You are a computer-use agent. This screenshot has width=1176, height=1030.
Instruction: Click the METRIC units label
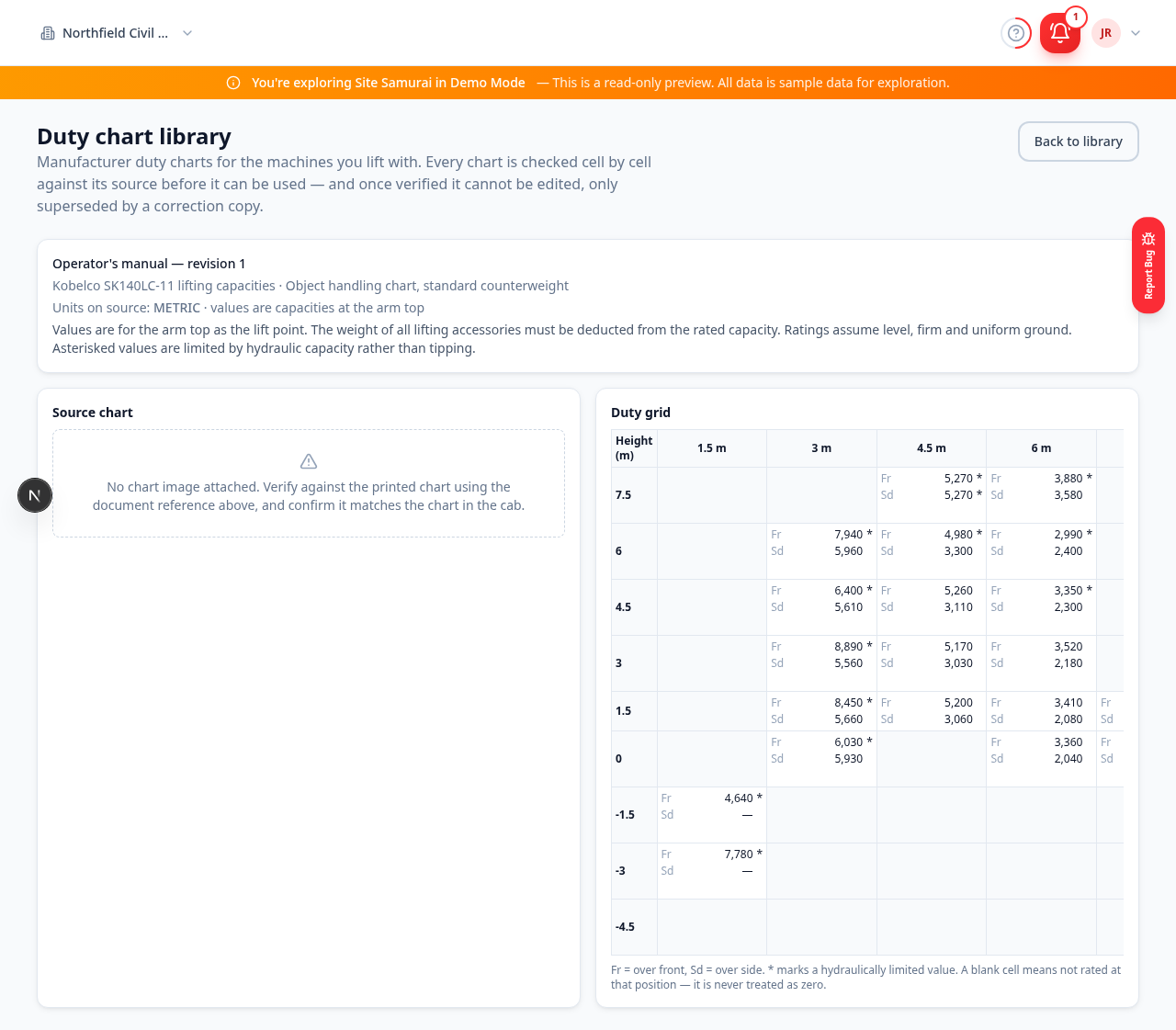pyautogui.click(x=177, y=308)
